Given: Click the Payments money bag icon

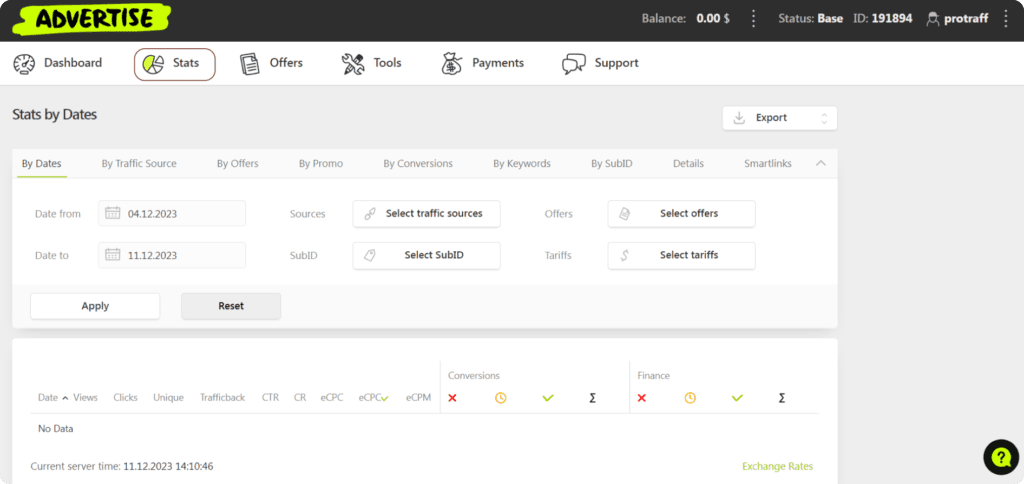Looking at the screenshot, I should coord(452,64).
